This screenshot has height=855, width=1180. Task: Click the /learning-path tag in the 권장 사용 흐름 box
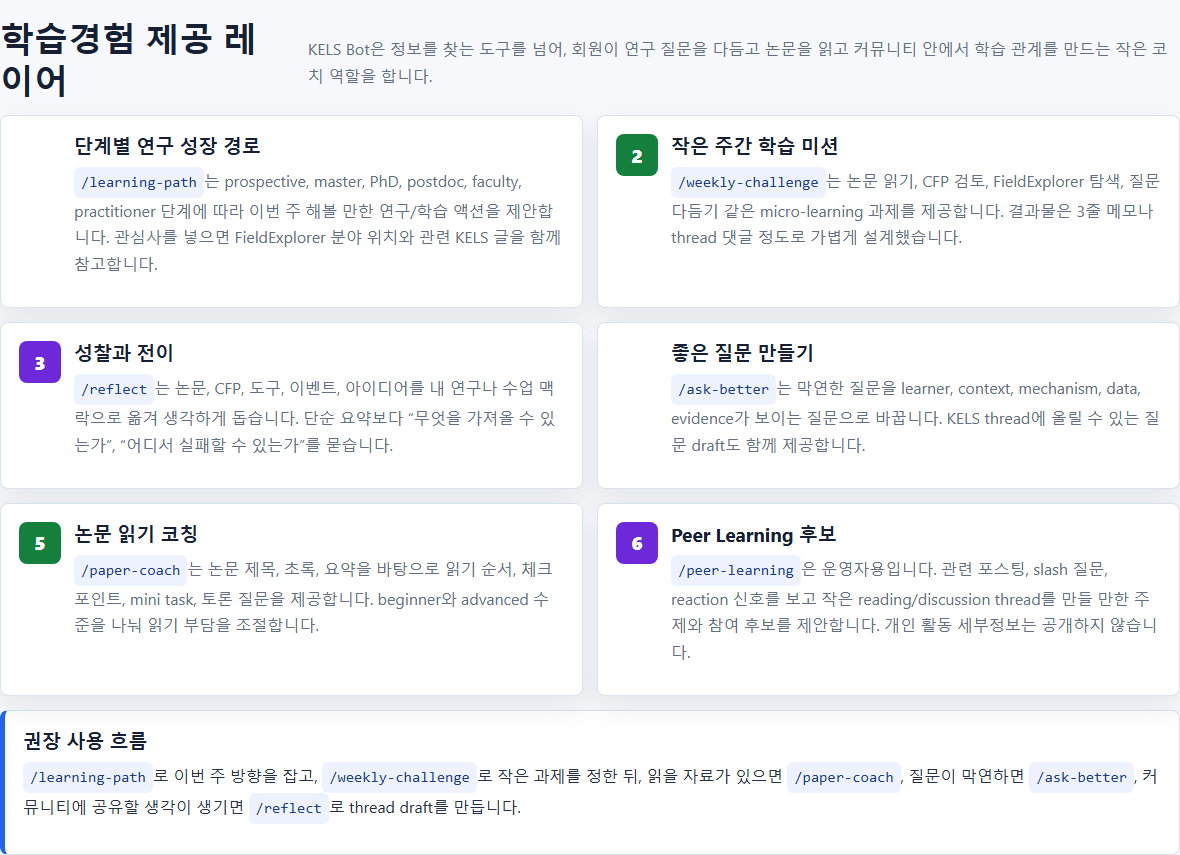pos(87,777)
